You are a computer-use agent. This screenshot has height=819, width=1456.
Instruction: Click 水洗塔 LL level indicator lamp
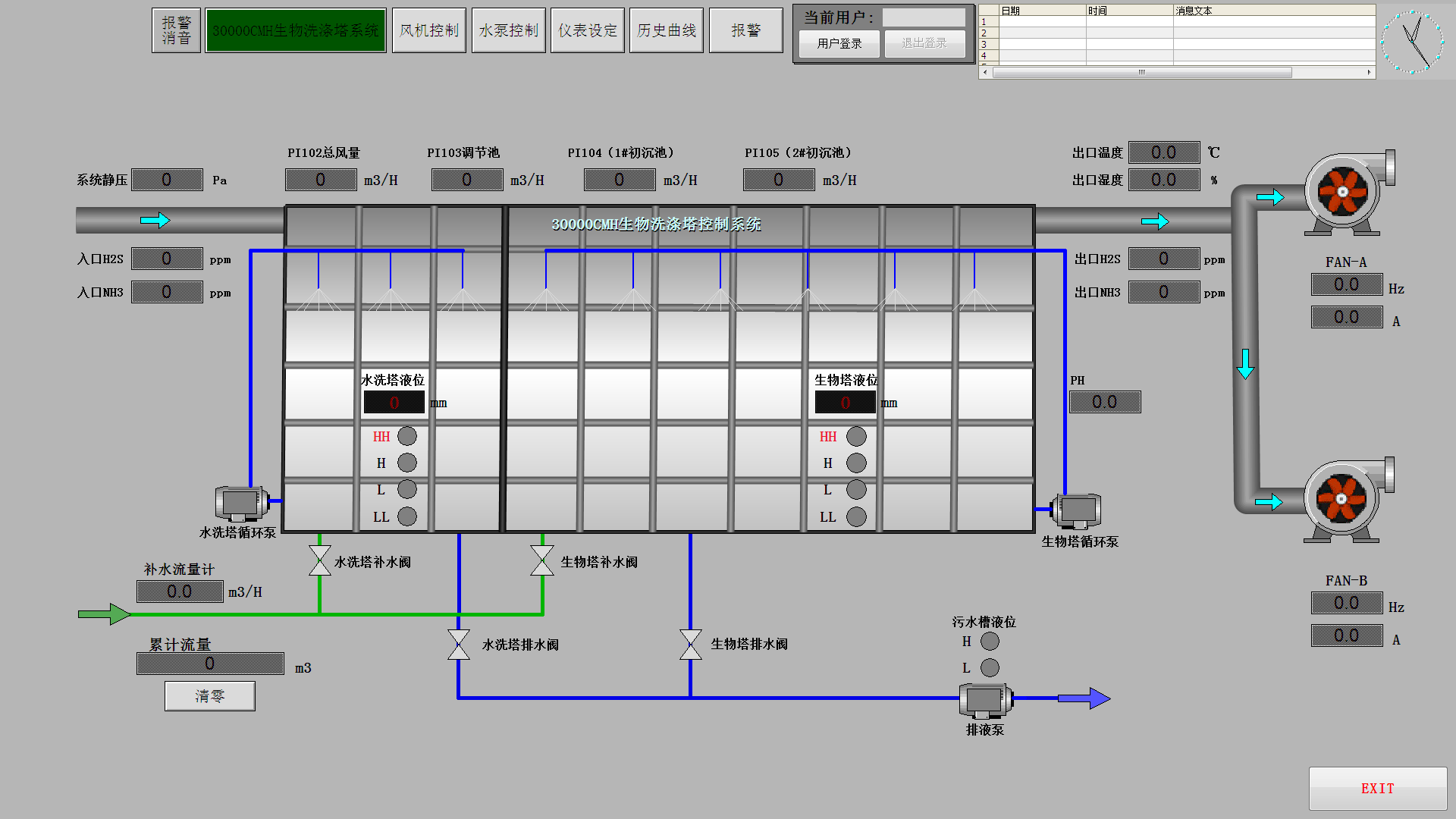point(407,516)
